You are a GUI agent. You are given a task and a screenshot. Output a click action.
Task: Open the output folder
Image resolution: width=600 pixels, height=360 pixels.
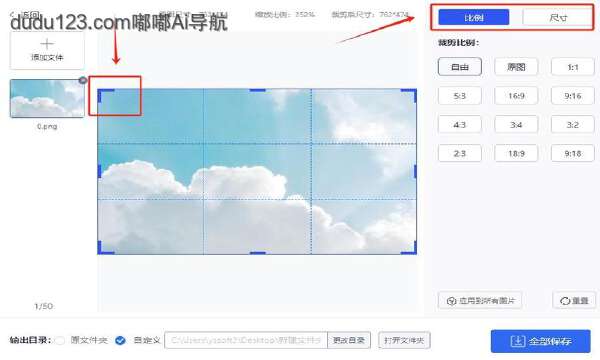click(x=404, y=340)
